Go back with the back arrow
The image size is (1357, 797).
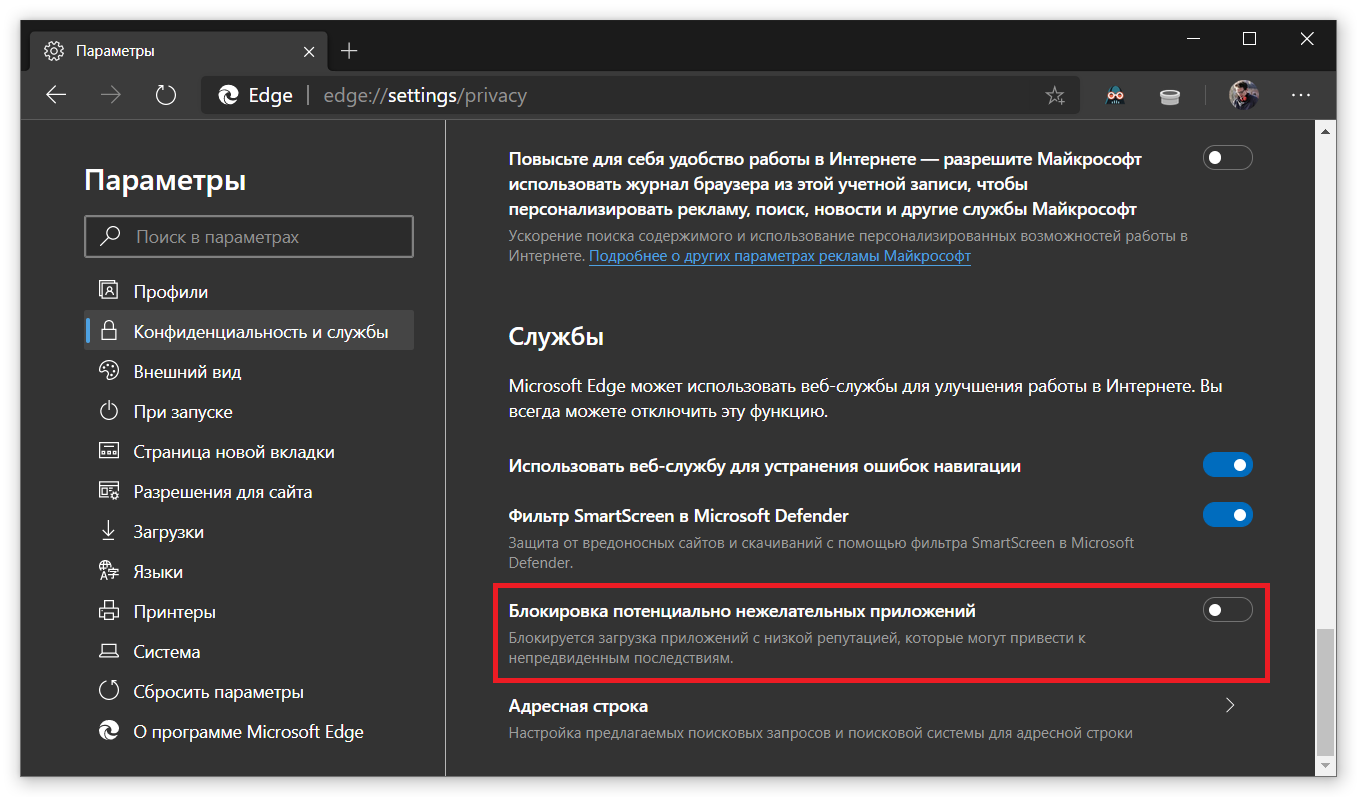[56, 95]
